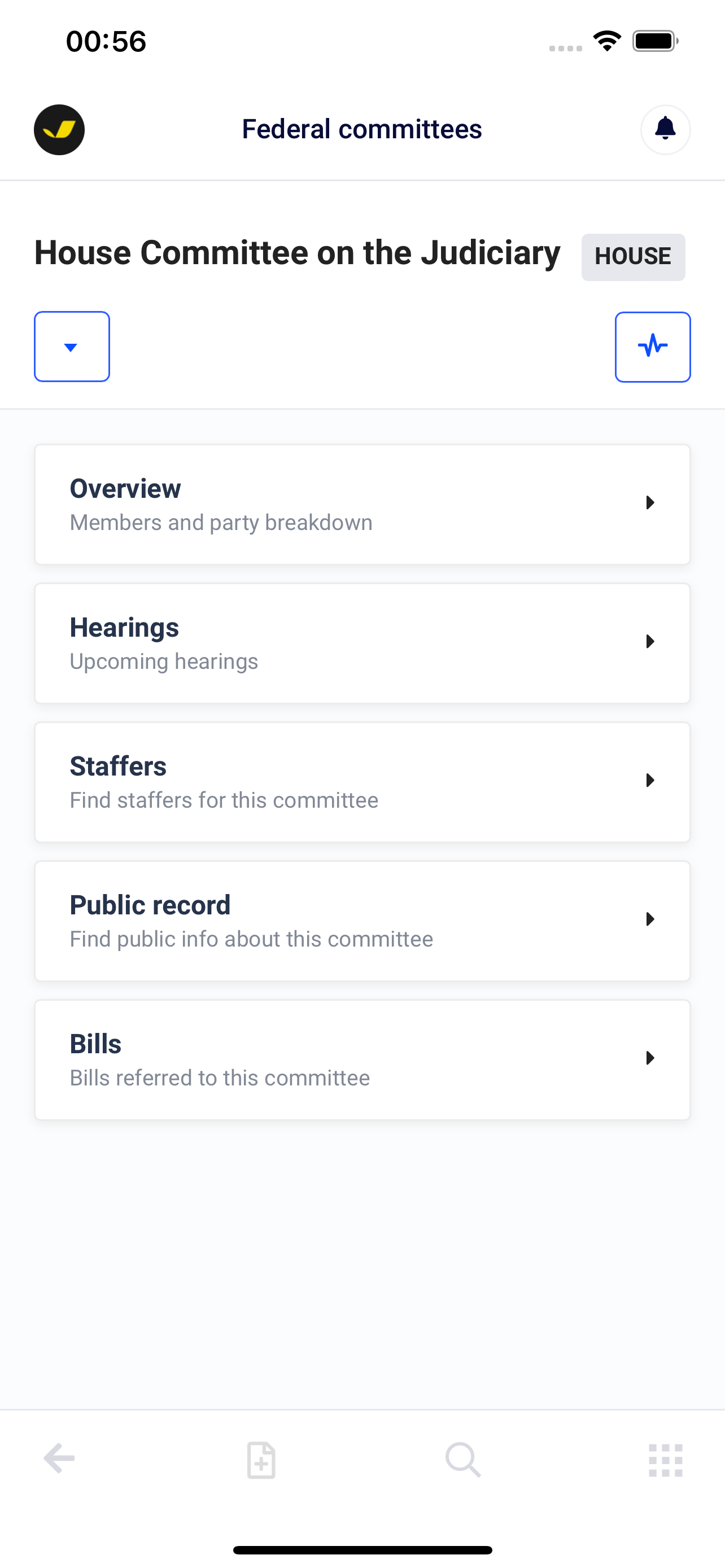Expand the Hearings row arrow
The image size is (725, 1568).
click(650, 642)
